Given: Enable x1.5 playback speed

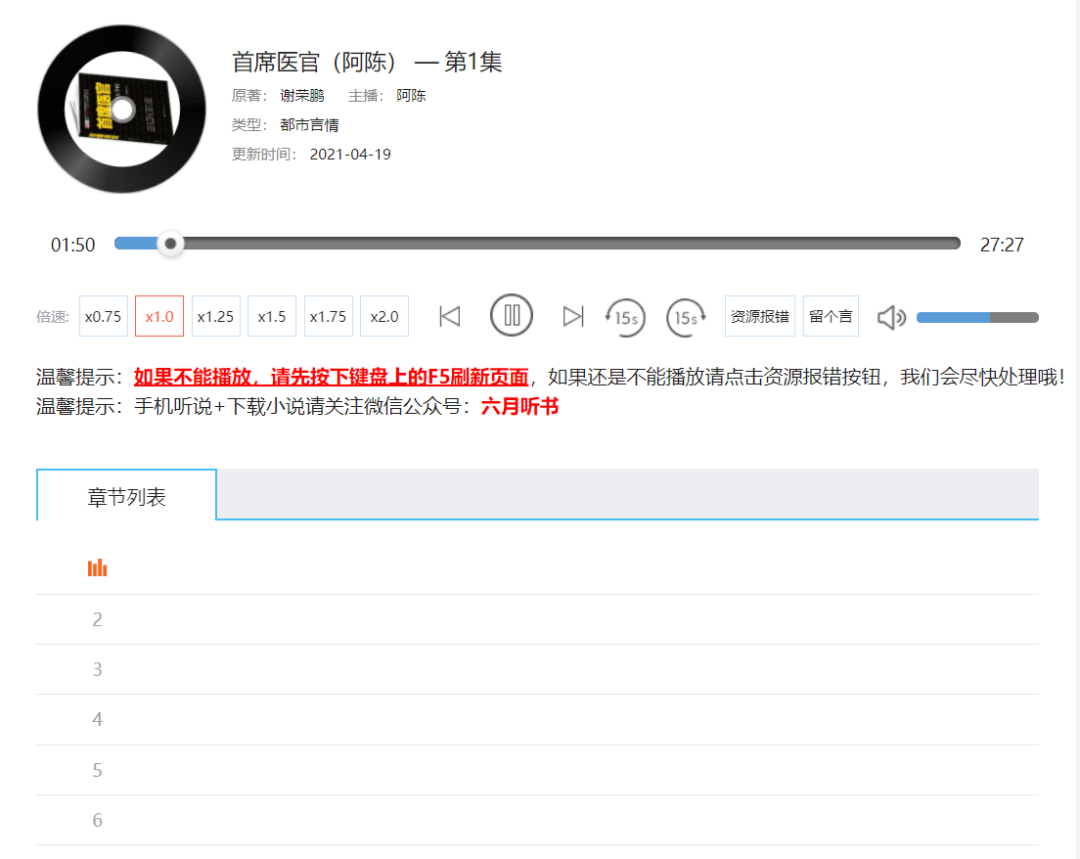Looking at the screenshot, I should click(271, 315).
